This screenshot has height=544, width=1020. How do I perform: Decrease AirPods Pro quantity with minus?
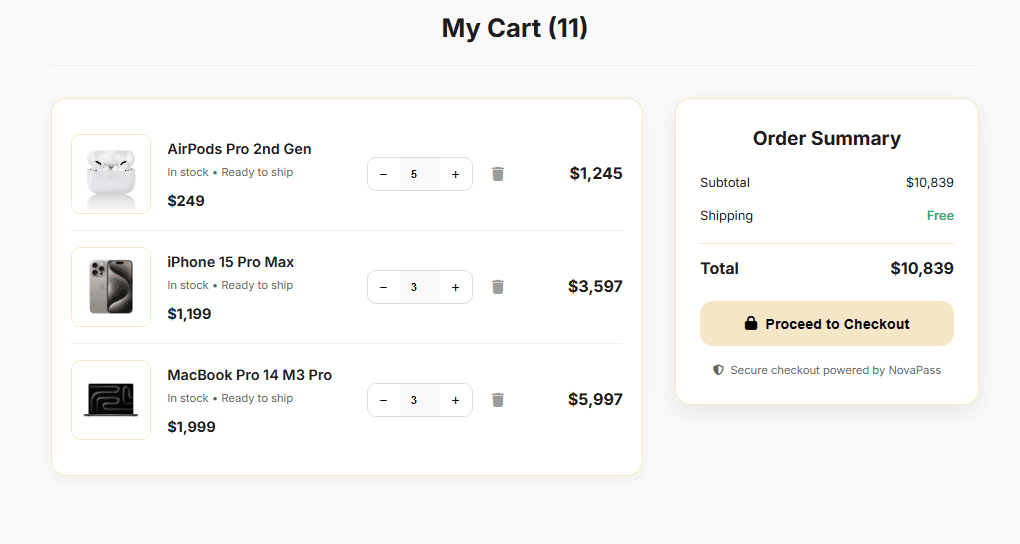pyautogui.click(x=384, y=174)
